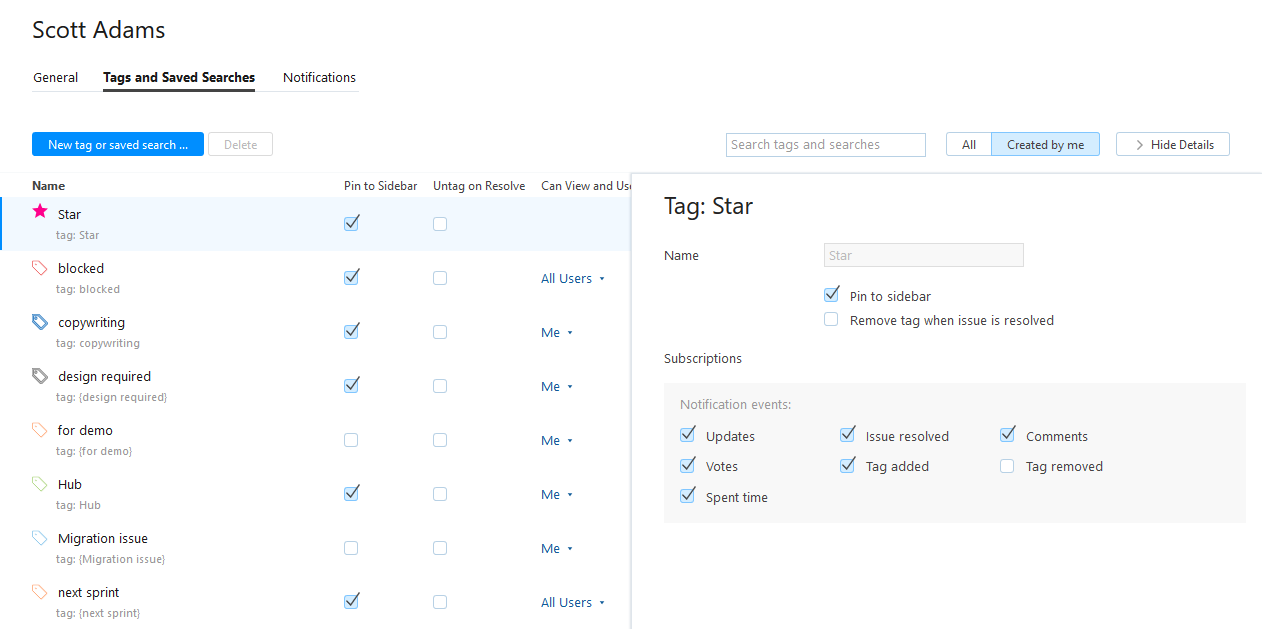
Task: Click the light blue Migration issue tag icon
Action: tap(40, 538)
